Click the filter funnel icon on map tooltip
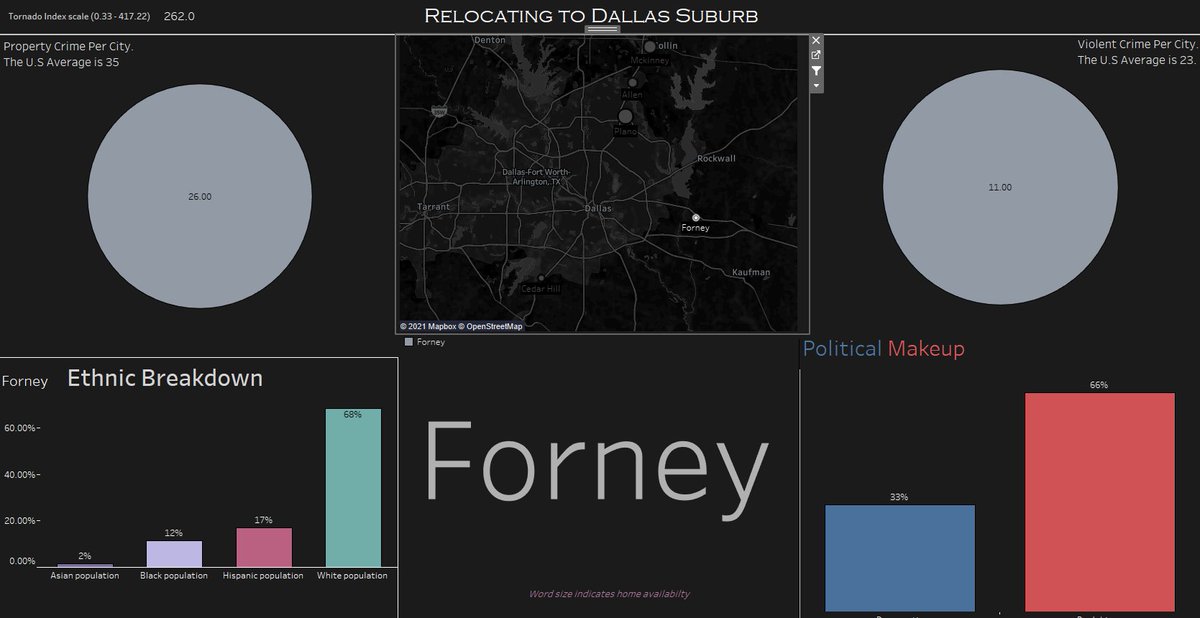Image resolution: width=1200 pixels, height=618 pixels. pos(816,70)
